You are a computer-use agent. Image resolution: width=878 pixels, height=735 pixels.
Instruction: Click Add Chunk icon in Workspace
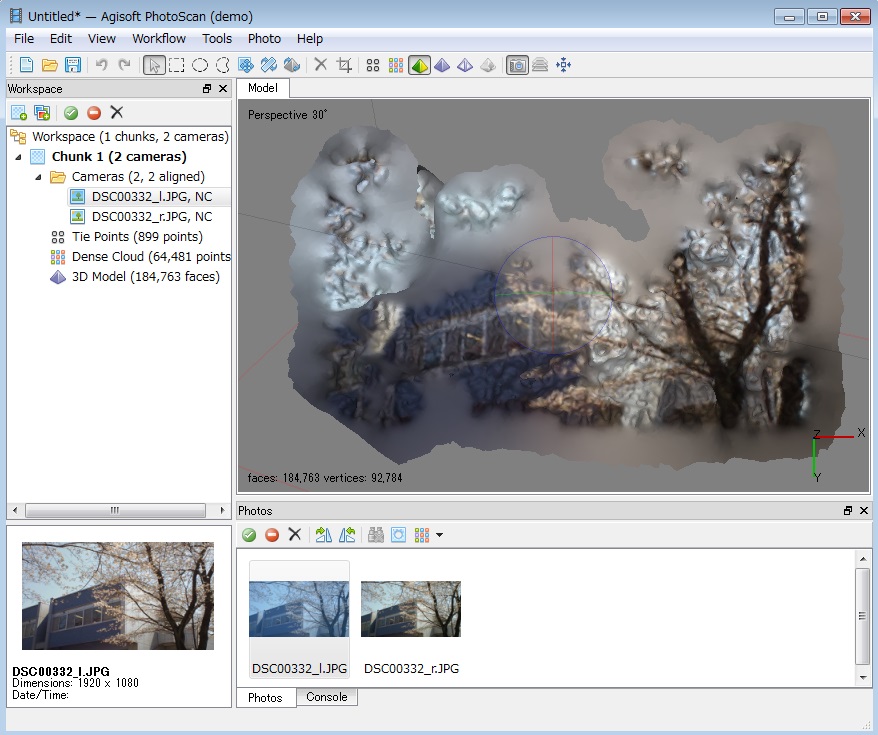[x=18, y=113]
